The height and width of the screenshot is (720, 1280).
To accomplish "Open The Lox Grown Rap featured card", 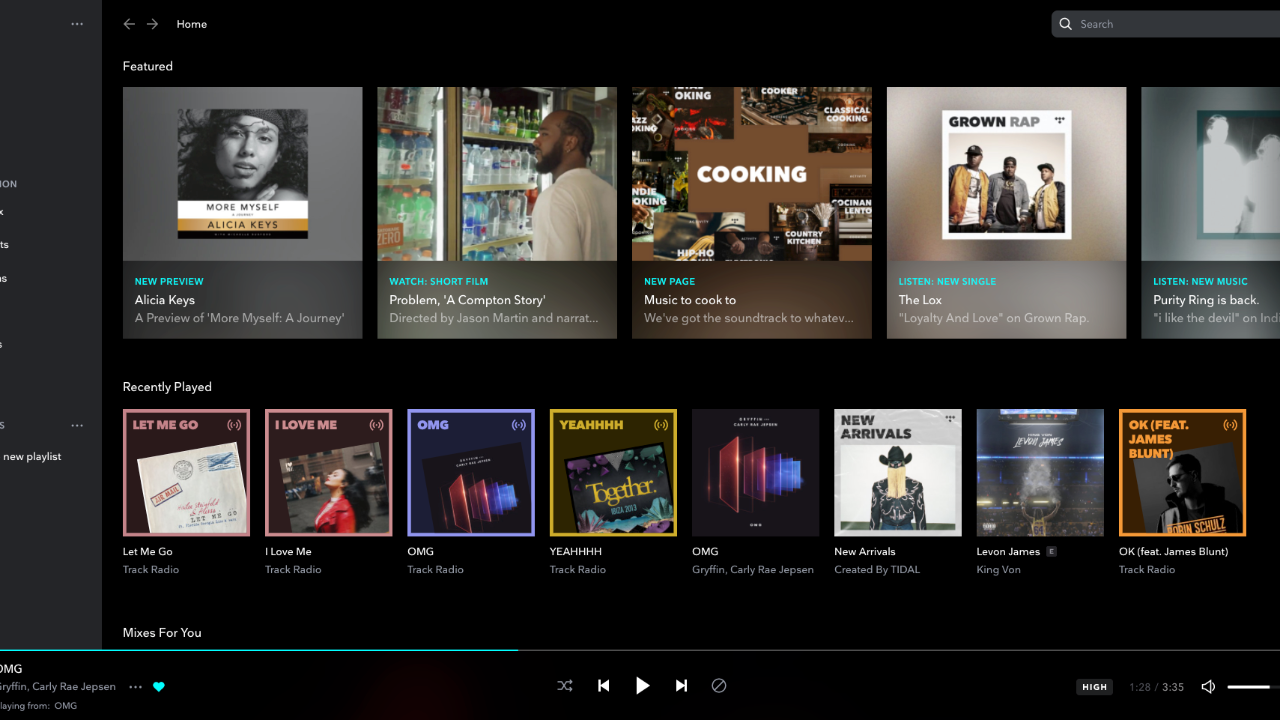I will (1006, 213).
